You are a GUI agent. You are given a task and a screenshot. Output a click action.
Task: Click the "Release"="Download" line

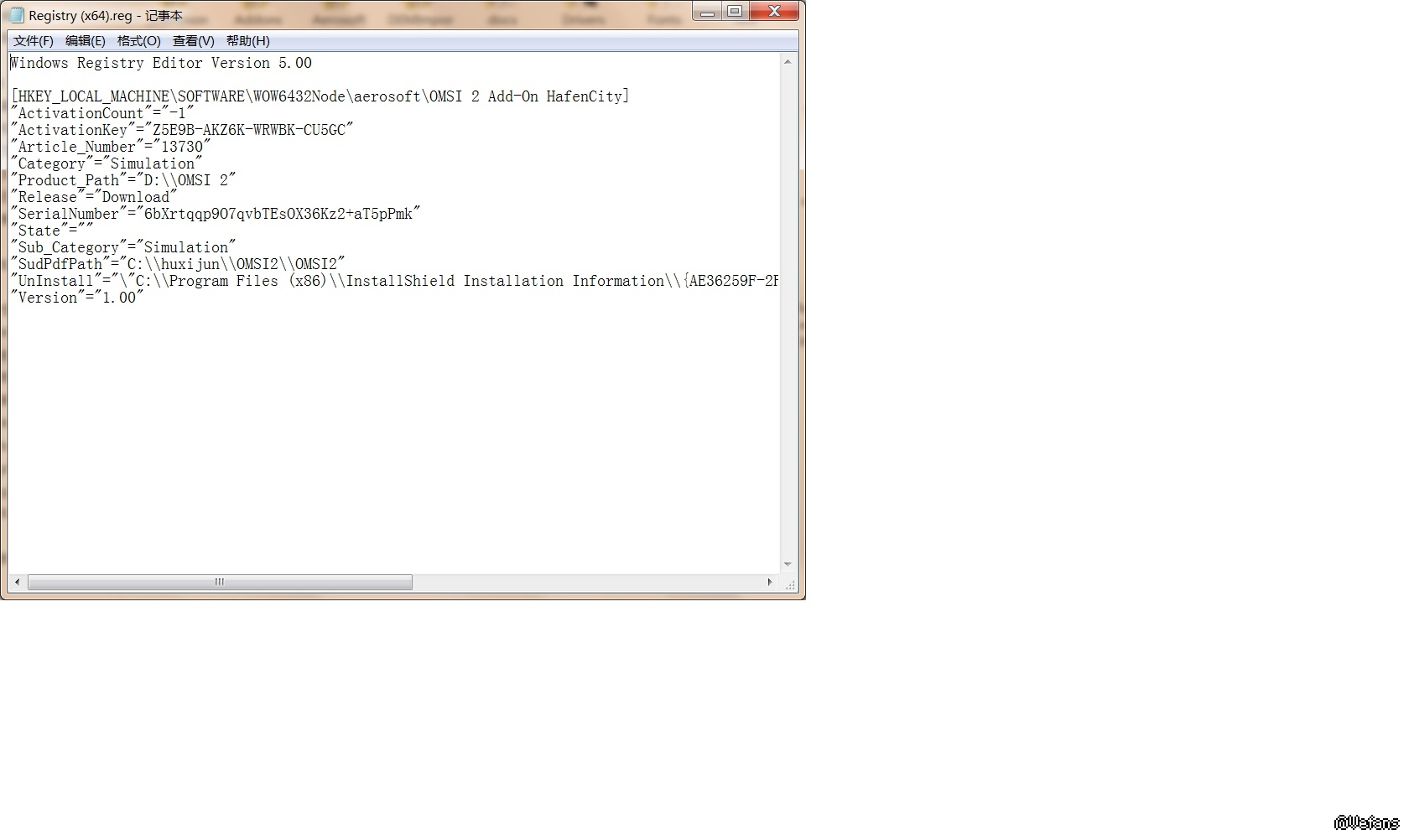[x=94, y=197]
